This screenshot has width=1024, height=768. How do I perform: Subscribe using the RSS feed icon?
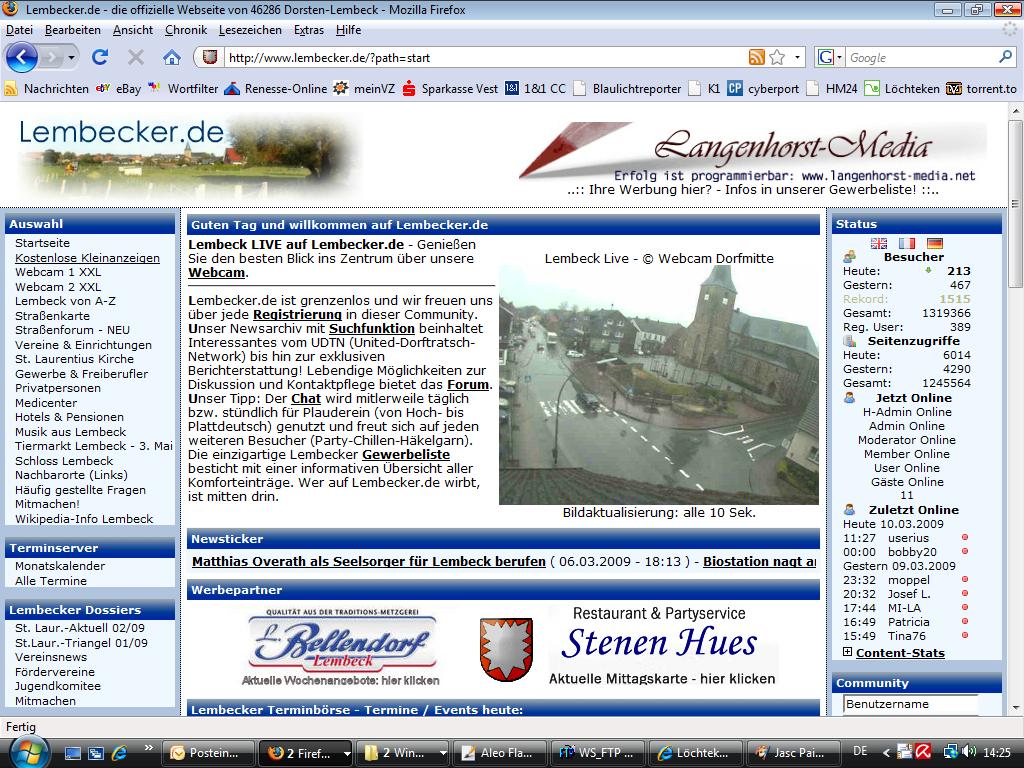click(756, 57)
